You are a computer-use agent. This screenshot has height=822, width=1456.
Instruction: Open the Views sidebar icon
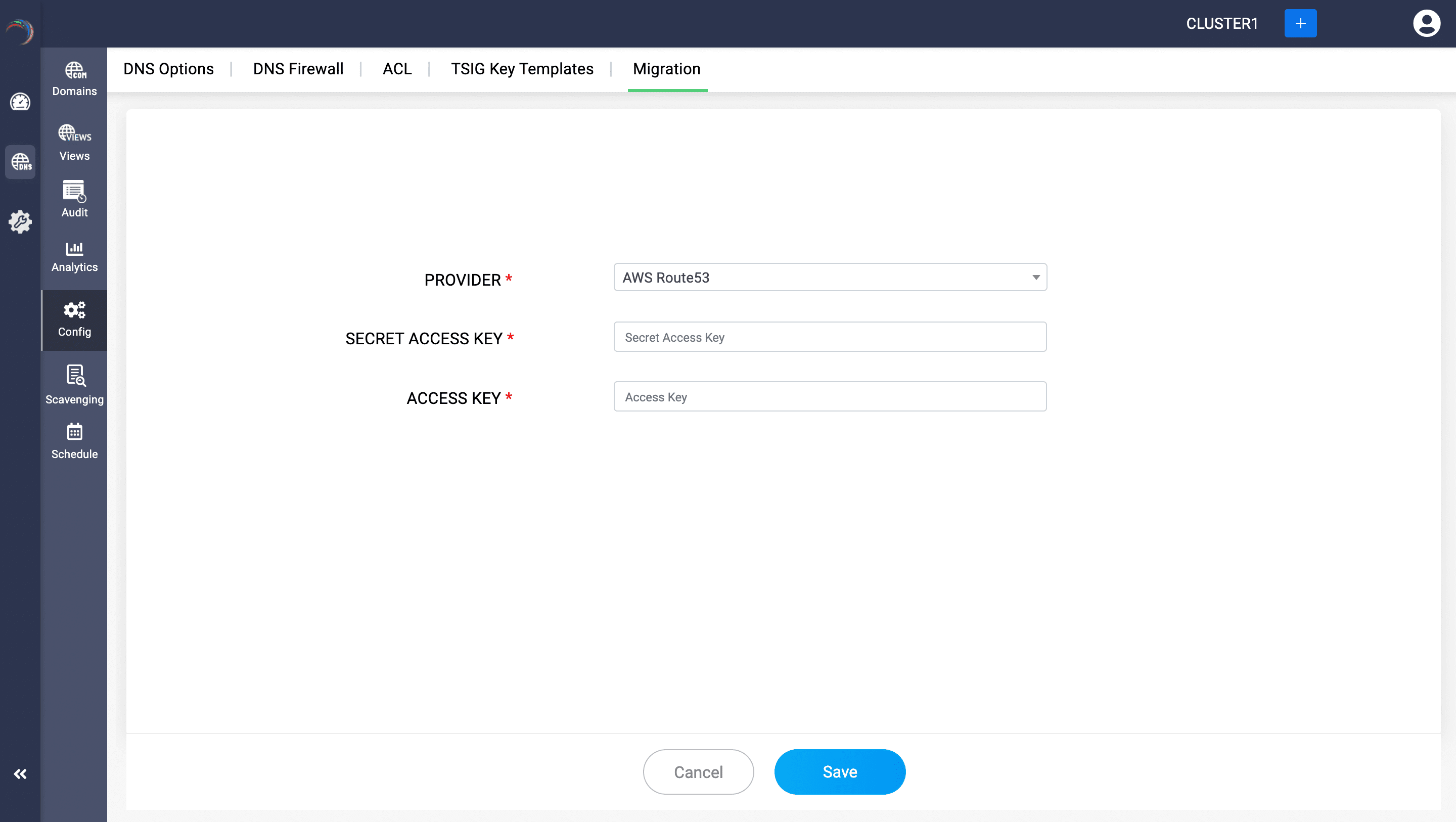[75, 133]
